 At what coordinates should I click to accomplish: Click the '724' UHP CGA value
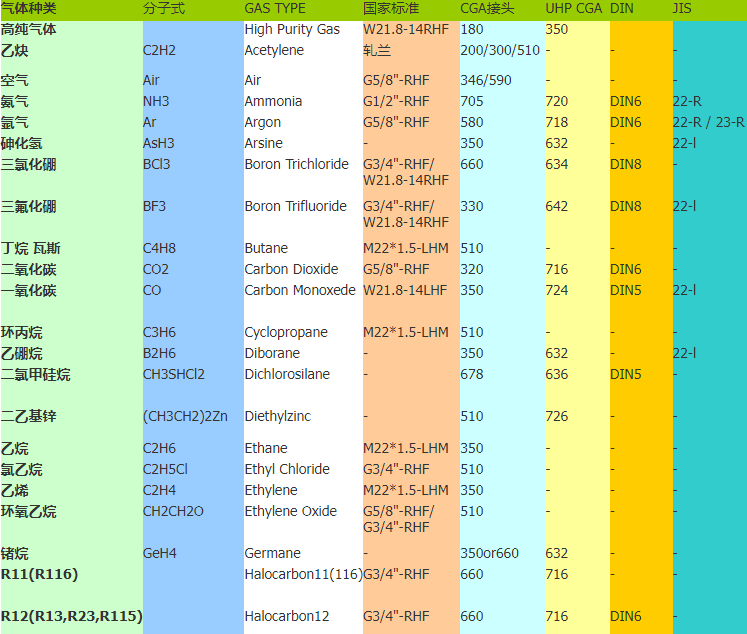(x=556, y=290)
